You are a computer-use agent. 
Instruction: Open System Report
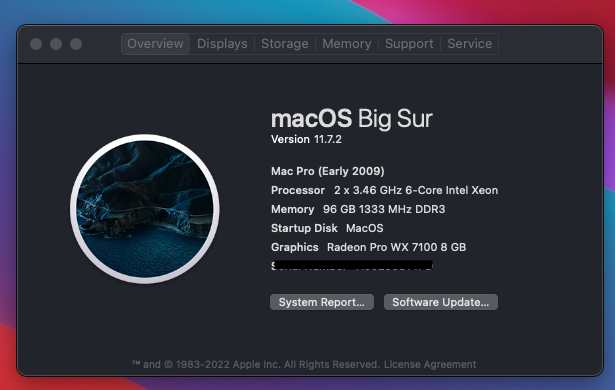322,302
